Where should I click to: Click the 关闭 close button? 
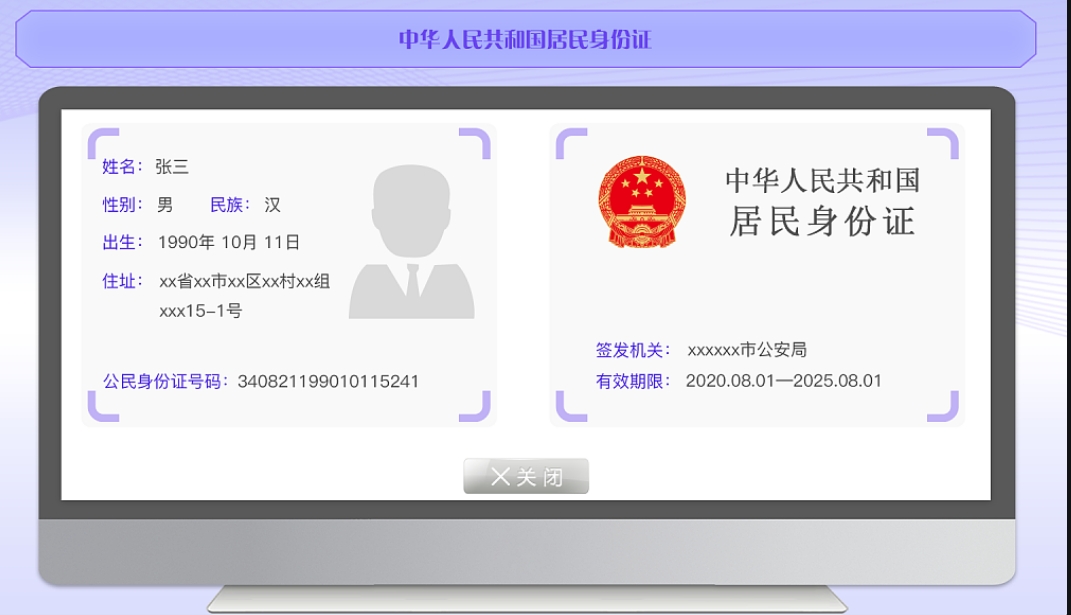[526, 476]
